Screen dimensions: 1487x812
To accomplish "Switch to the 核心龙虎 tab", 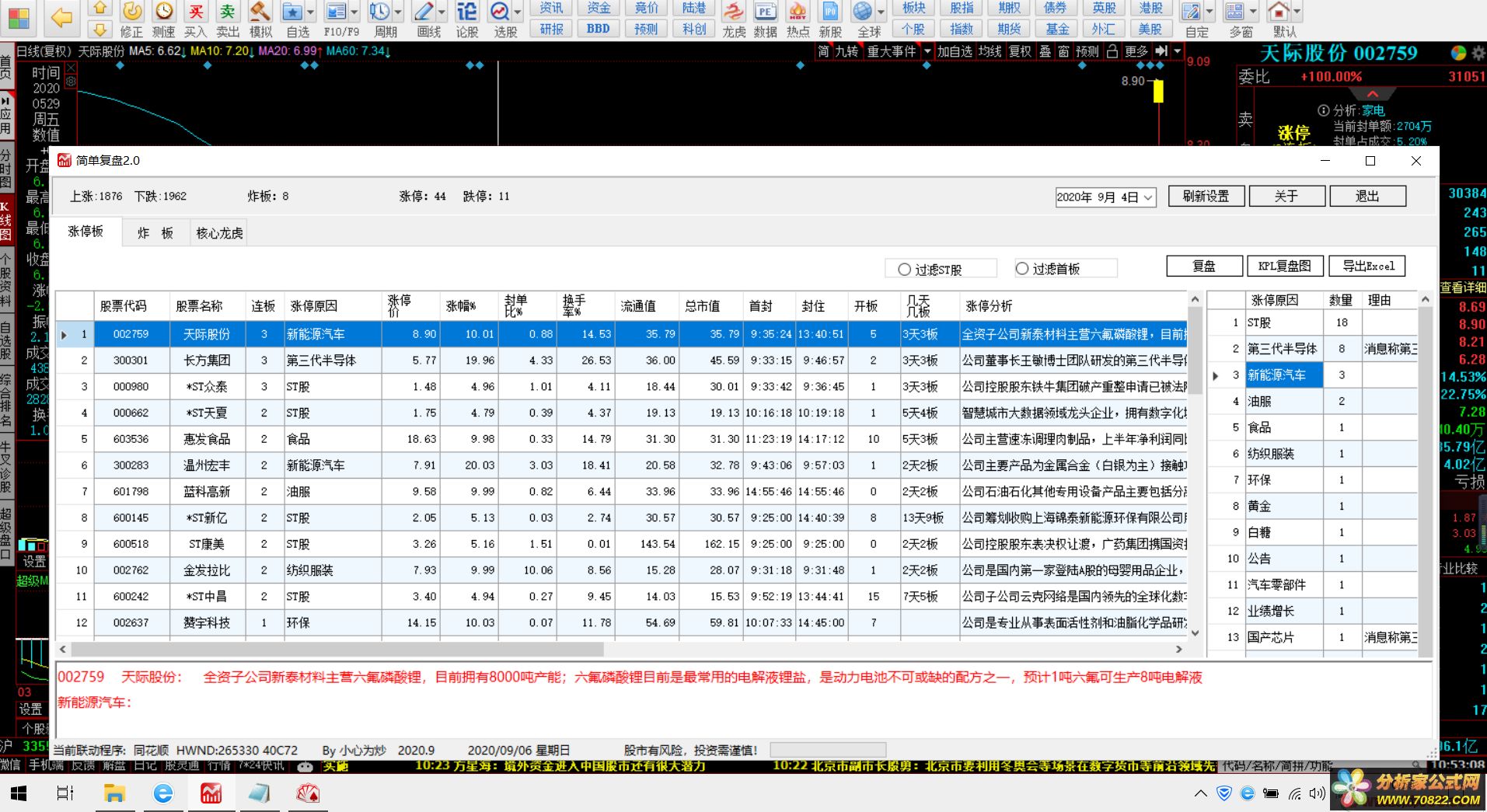I will click(x=219, y=233).
